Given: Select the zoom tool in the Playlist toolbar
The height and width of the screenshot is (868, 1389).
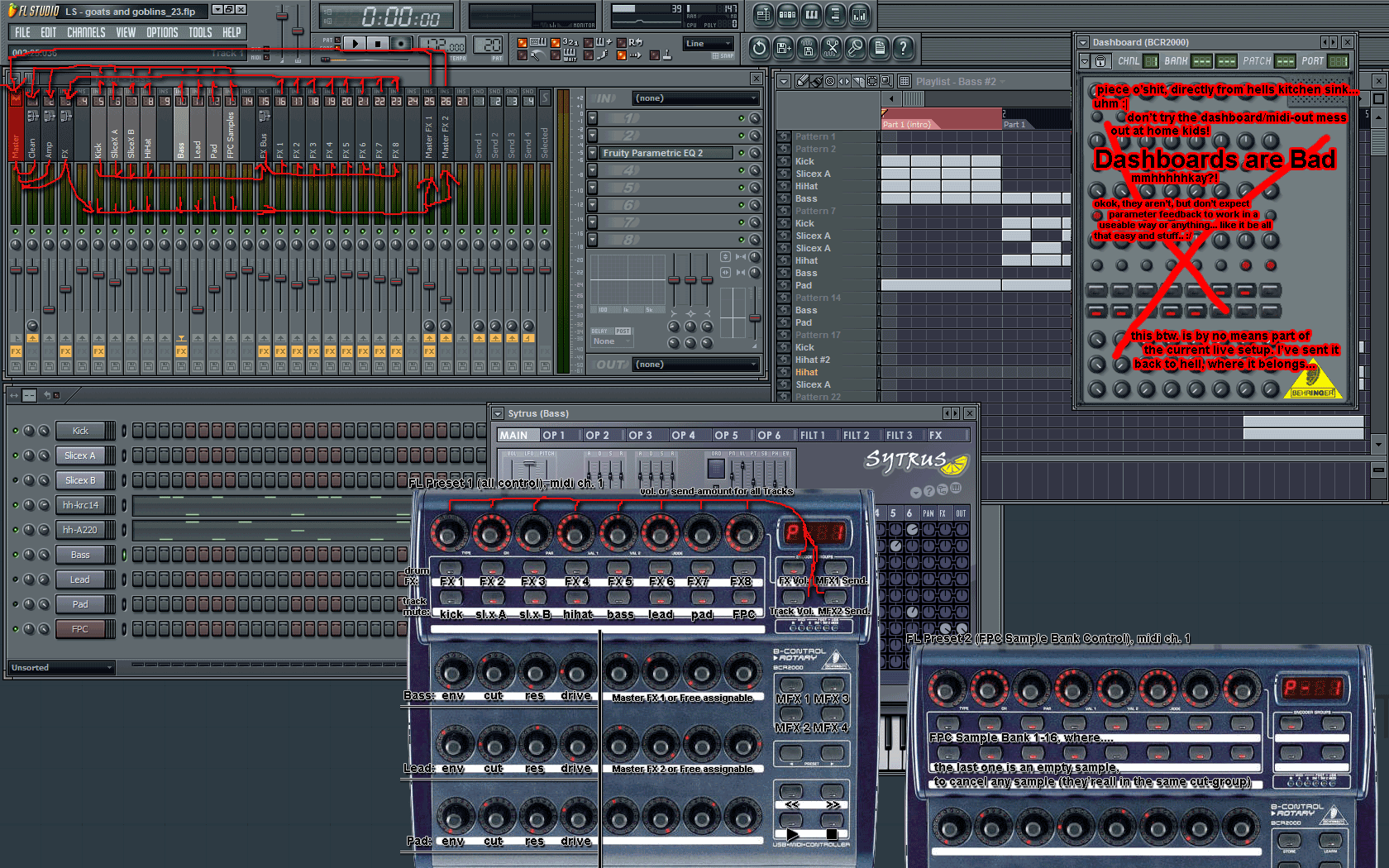Looking at the screenshot, I should click(885, 81).
